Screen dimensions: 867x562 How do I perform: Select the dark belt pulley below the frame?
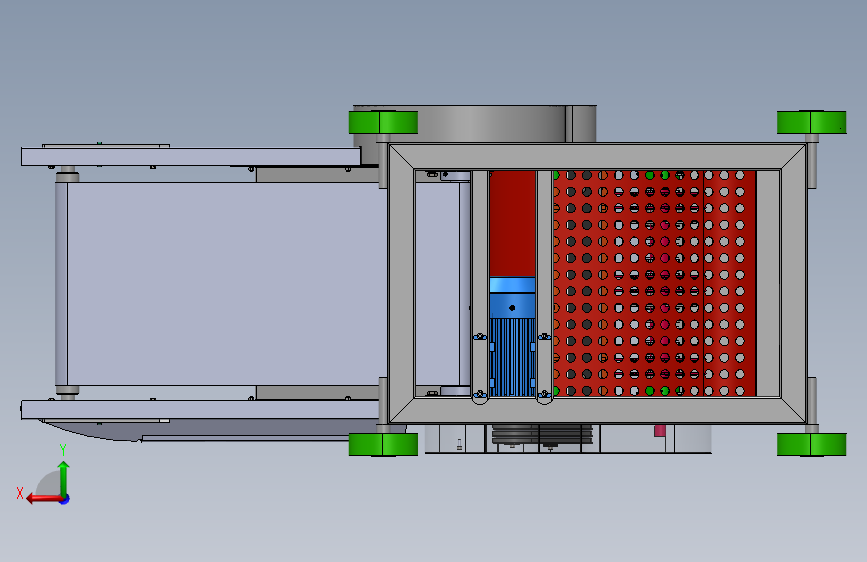click(542, 435)
